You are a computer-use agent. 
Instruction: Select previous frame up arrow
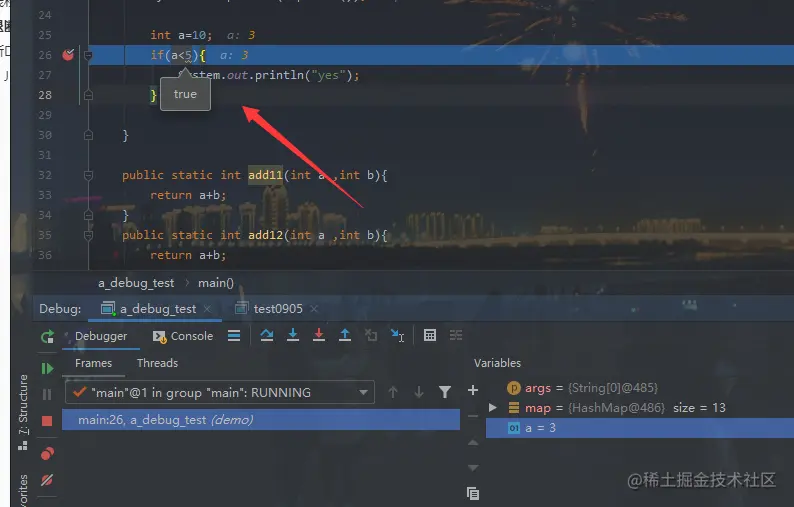pos(393,392)
